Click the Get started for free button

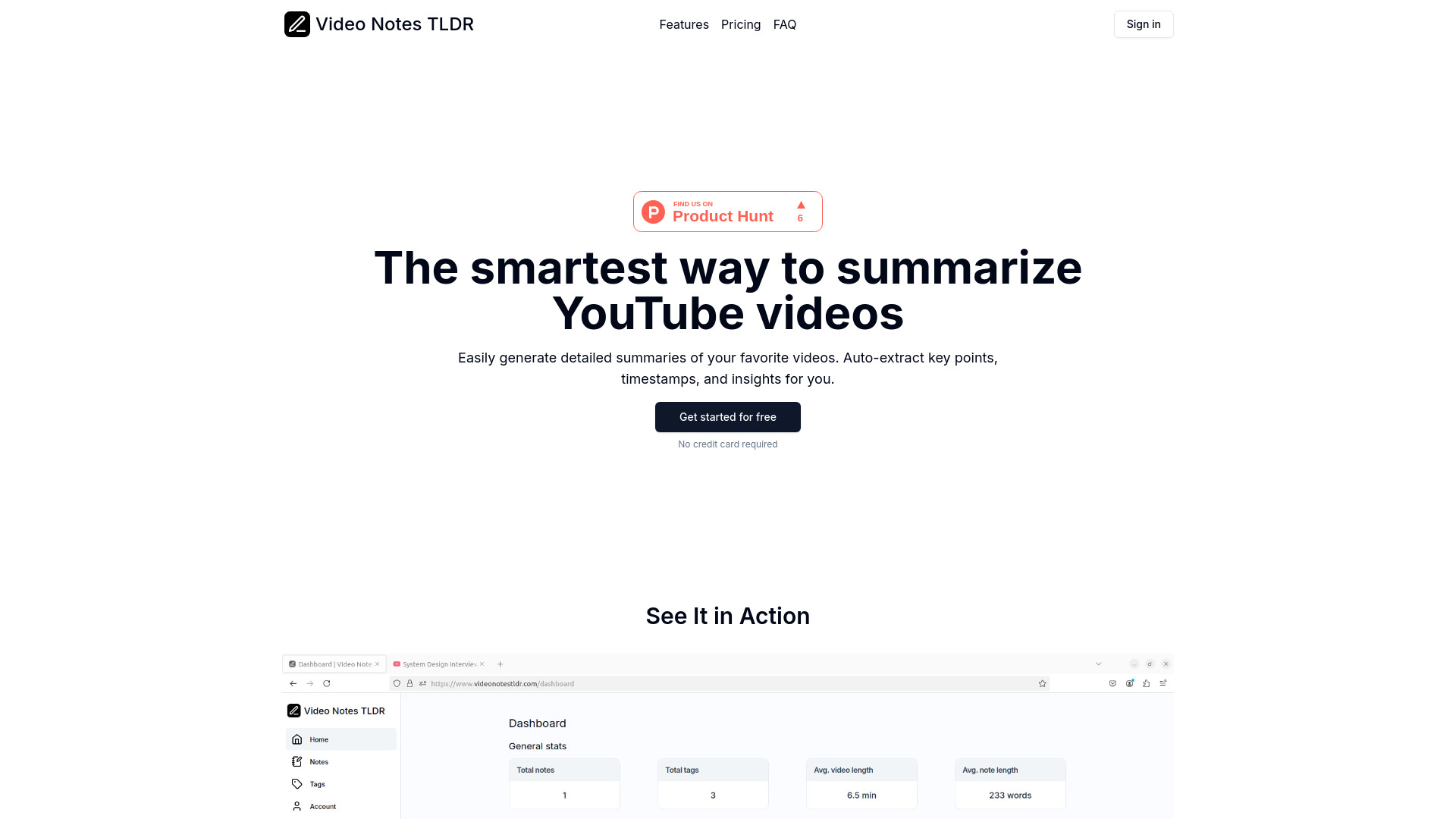[728, 417]
